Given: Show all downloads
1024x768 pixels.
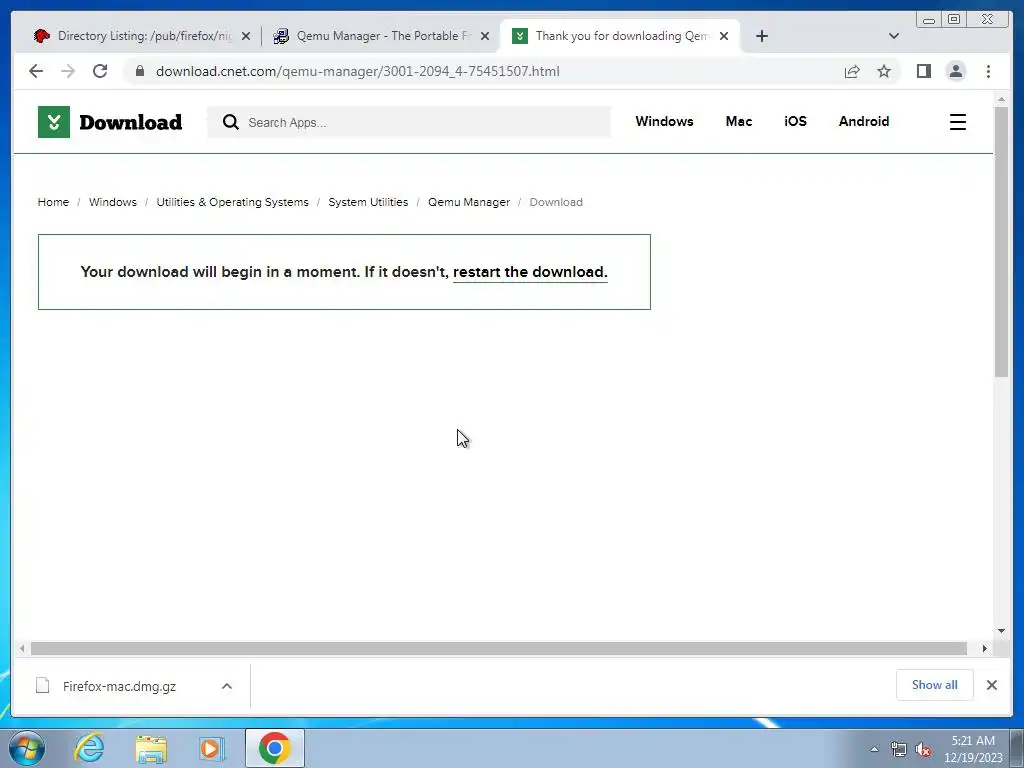Looking at the screenshot, I should (935, 685).
